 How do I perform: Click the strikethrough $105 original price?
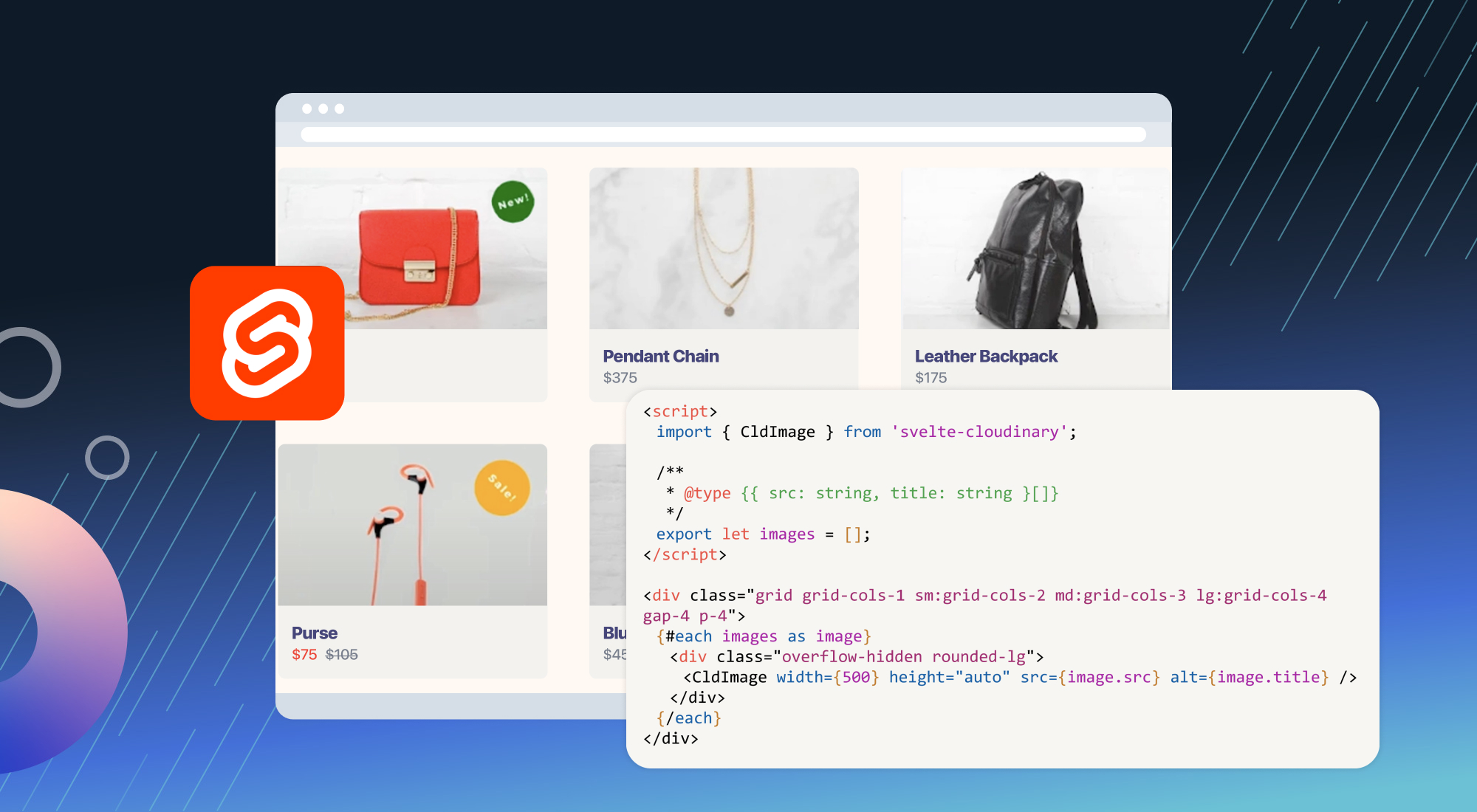[x=340, y=654]
